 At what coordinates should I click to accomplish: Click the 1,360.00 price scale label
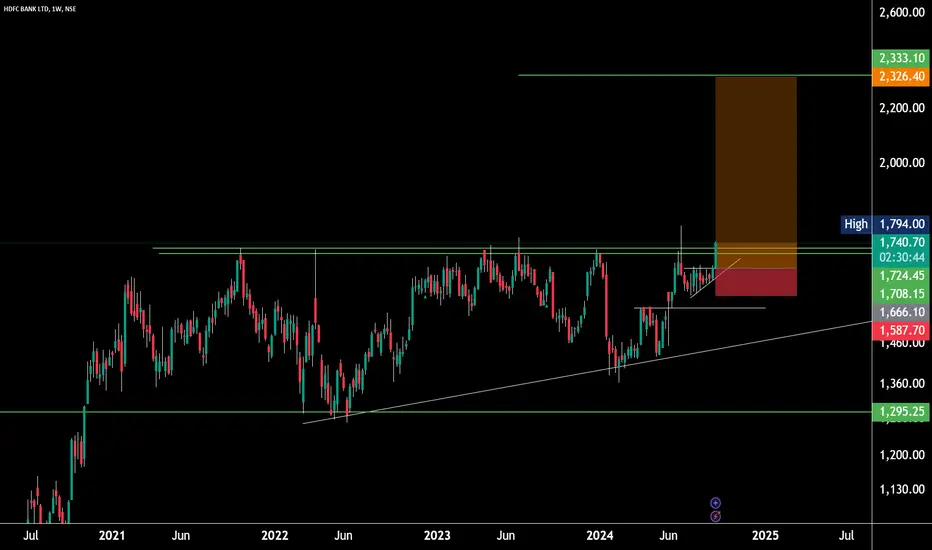tap(902, 384)
